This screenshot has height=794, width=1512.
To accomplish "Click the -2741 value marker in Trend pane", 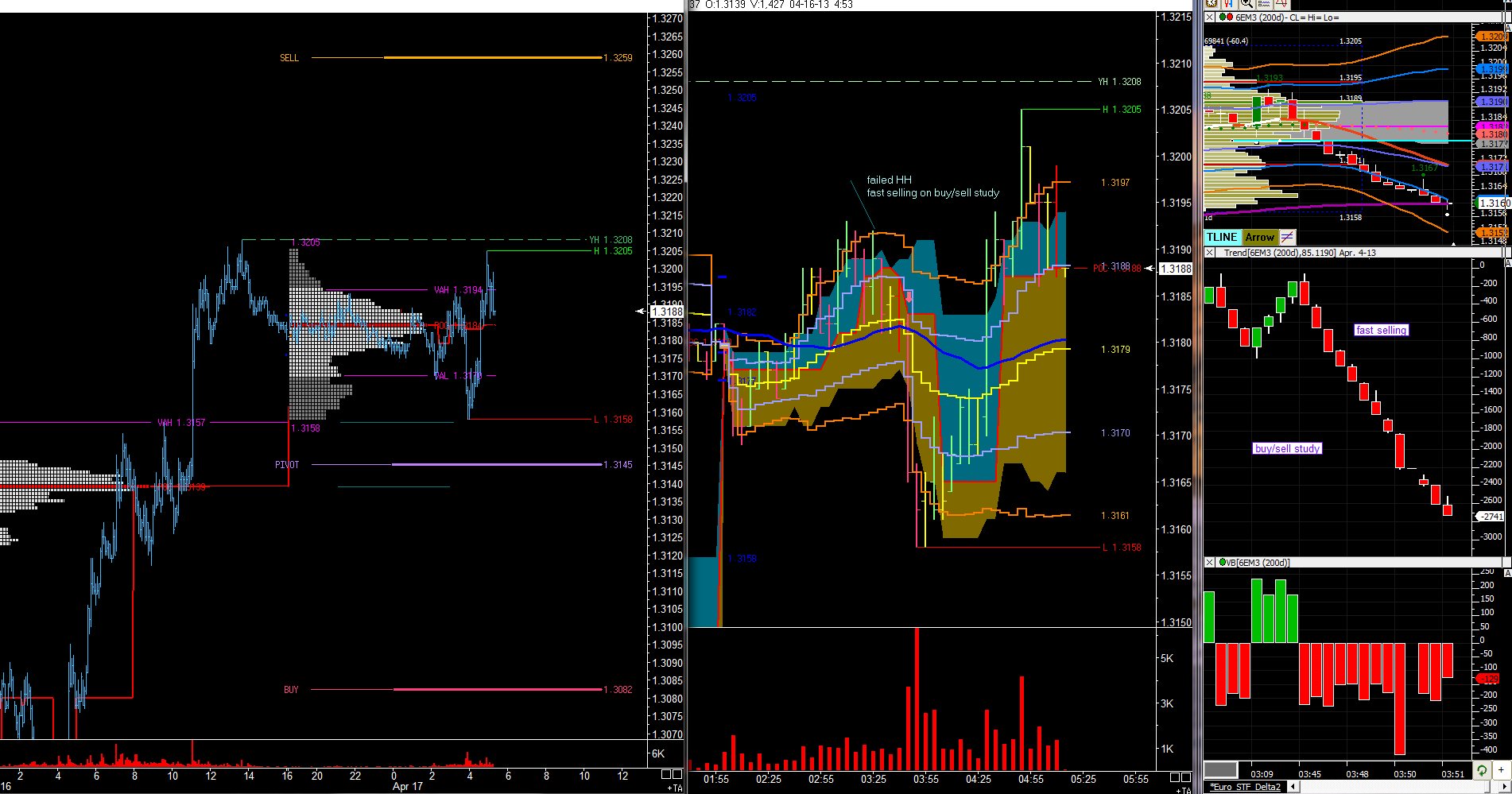I will (x=1491, y=517).
